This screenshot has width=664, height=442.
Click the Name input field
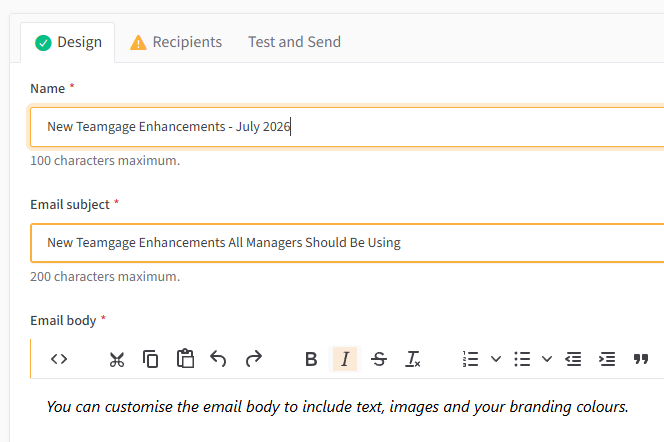pyautogui.click(x=347, y=127)
